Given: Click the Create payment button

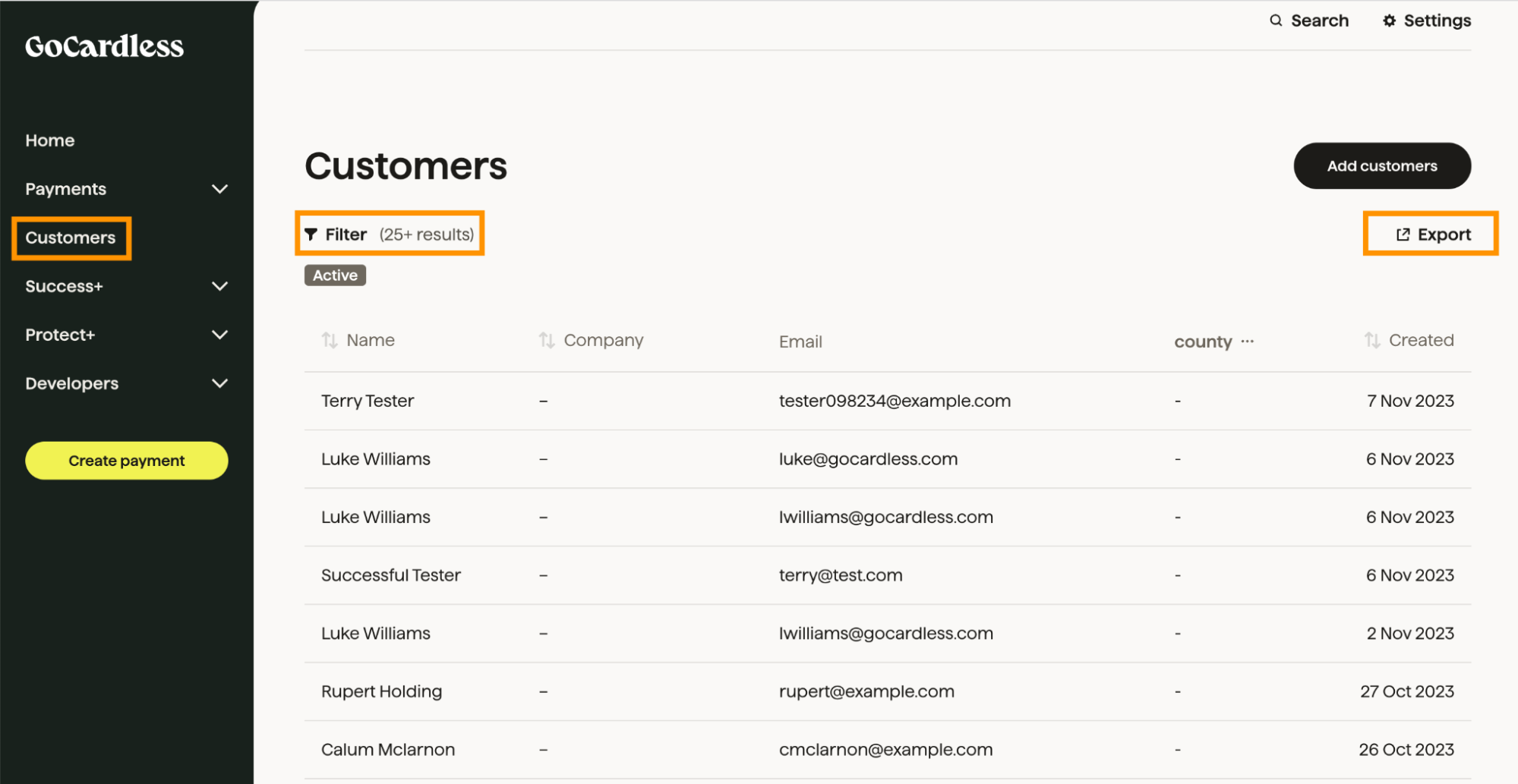Looking at the screenshot, I should point(126,460).
